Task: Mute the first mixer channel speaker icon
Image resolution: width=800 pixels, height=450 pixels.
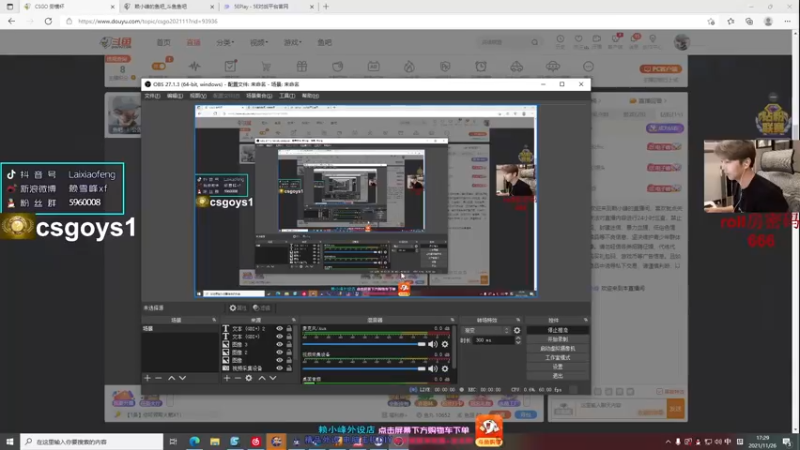Action: pos(433,344)
